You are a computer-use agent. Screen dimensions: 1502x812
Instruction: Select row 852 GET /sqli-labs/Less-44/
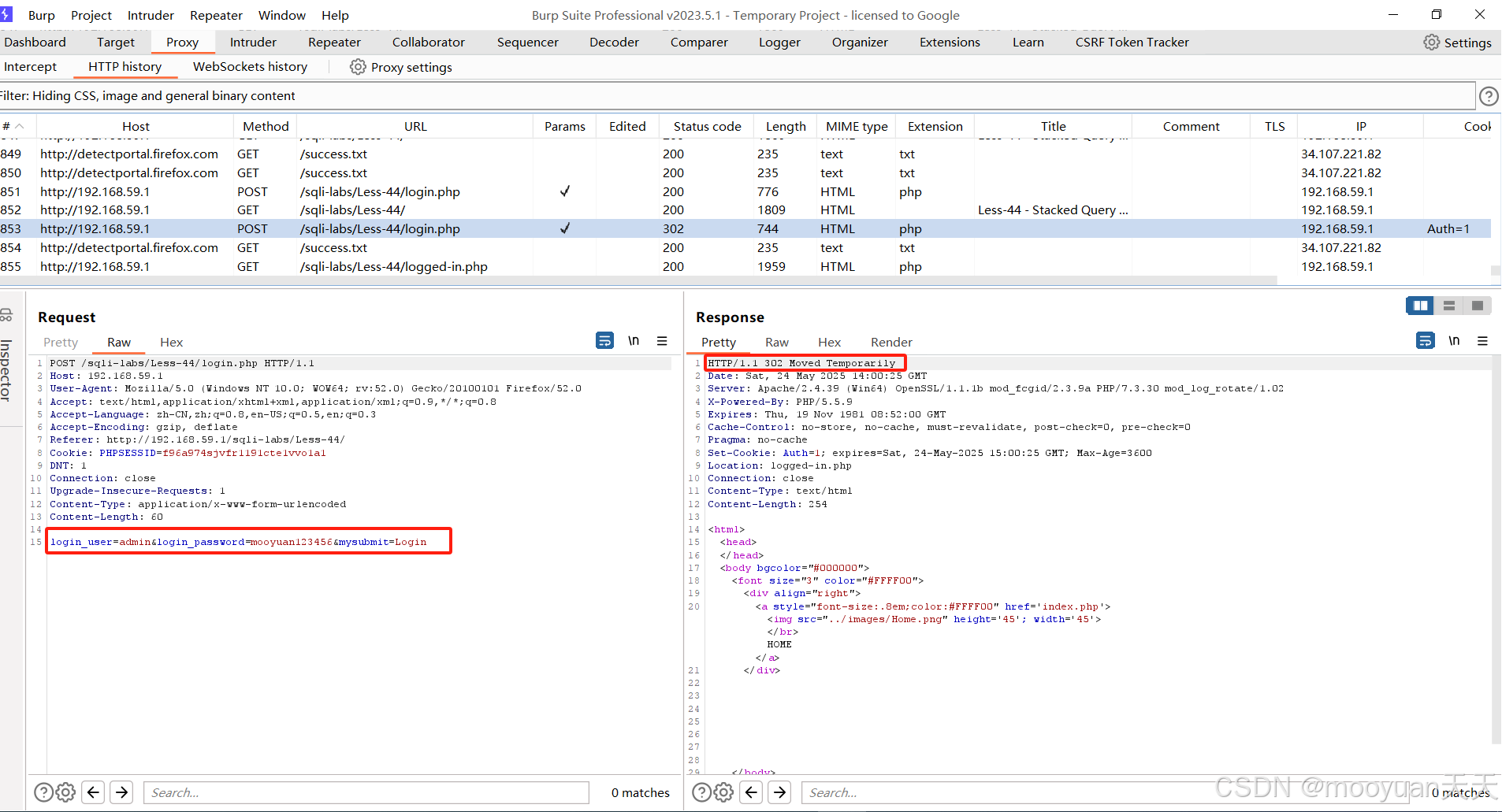tap(745, 210)
